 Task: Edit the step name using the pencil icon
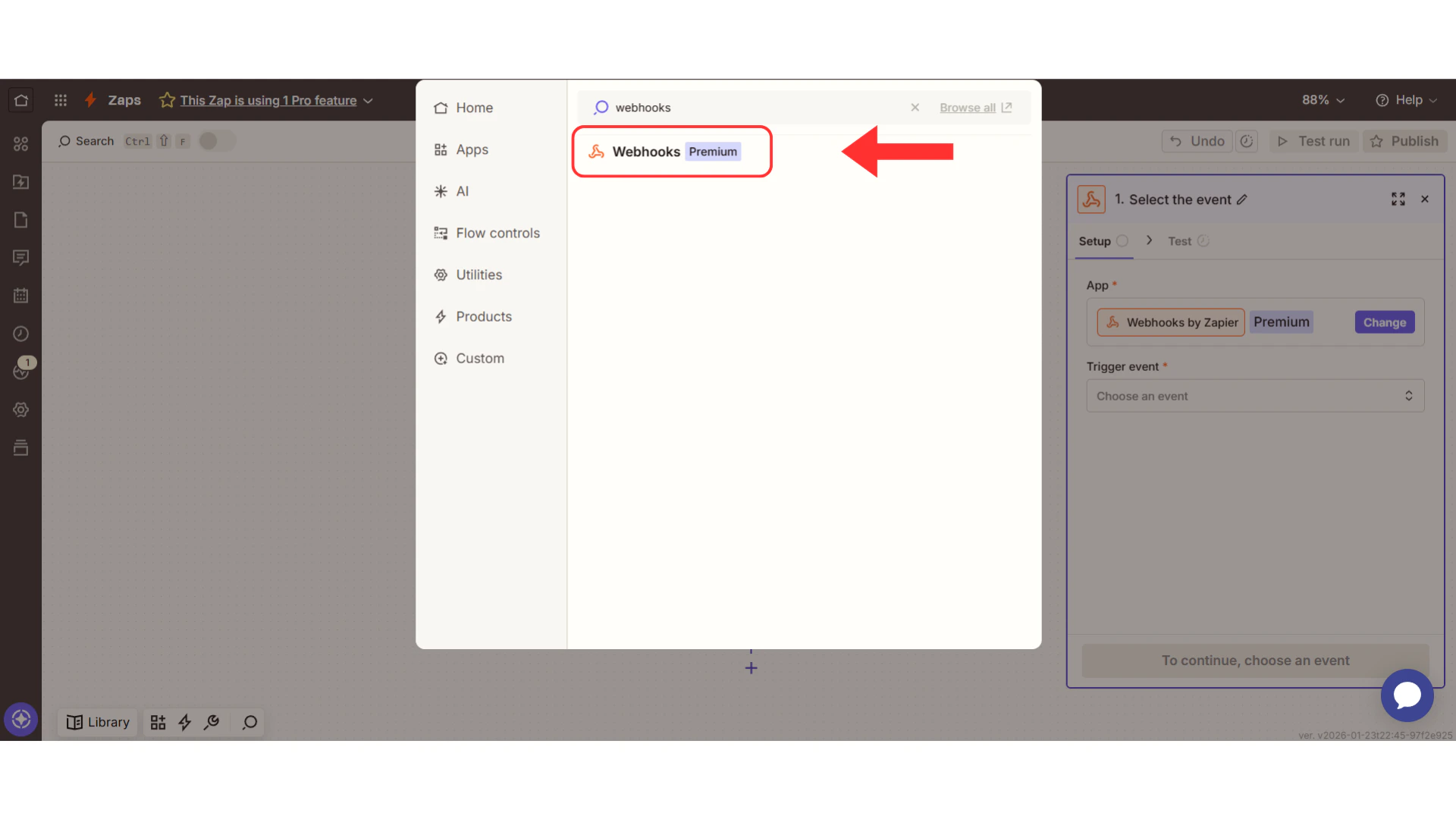pos(1243,199)
